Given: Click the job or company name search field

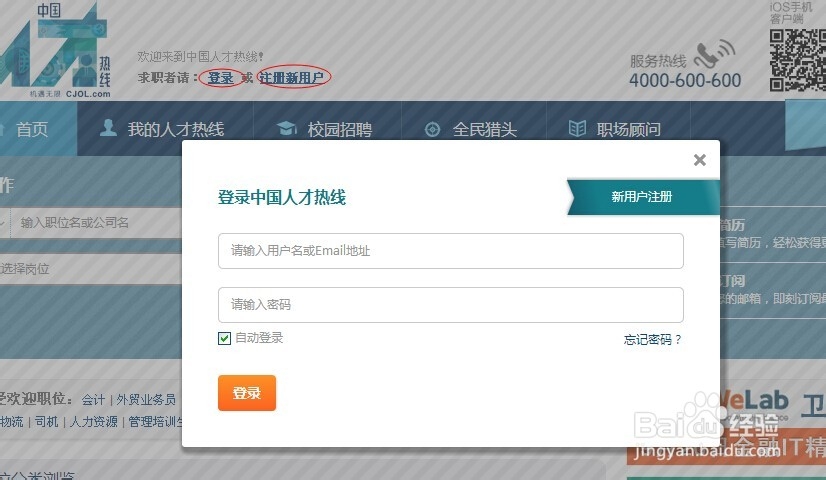Looking at the screenshot, I should point(96,223).
